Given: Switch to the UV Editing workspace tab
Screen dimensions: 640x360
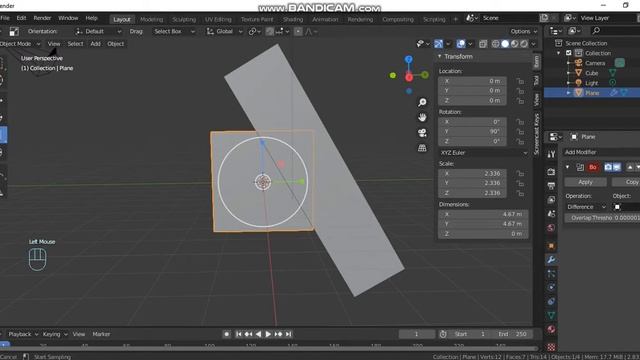Looking at the screenshot, I should [x=218, y=19].
